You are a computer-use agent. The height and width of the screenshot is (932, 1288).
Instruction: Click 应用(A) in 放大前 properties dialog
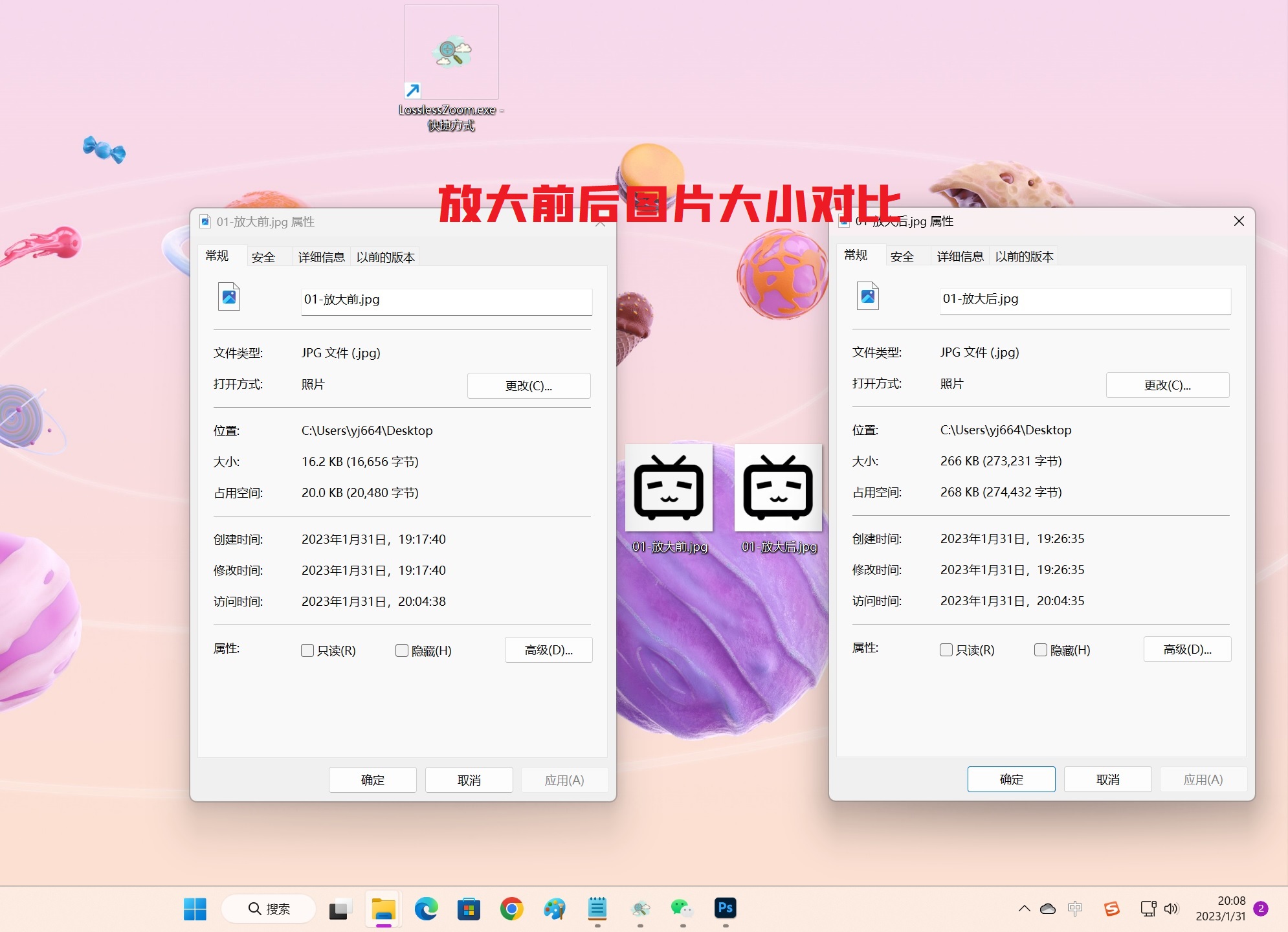(x=564, y=780)
